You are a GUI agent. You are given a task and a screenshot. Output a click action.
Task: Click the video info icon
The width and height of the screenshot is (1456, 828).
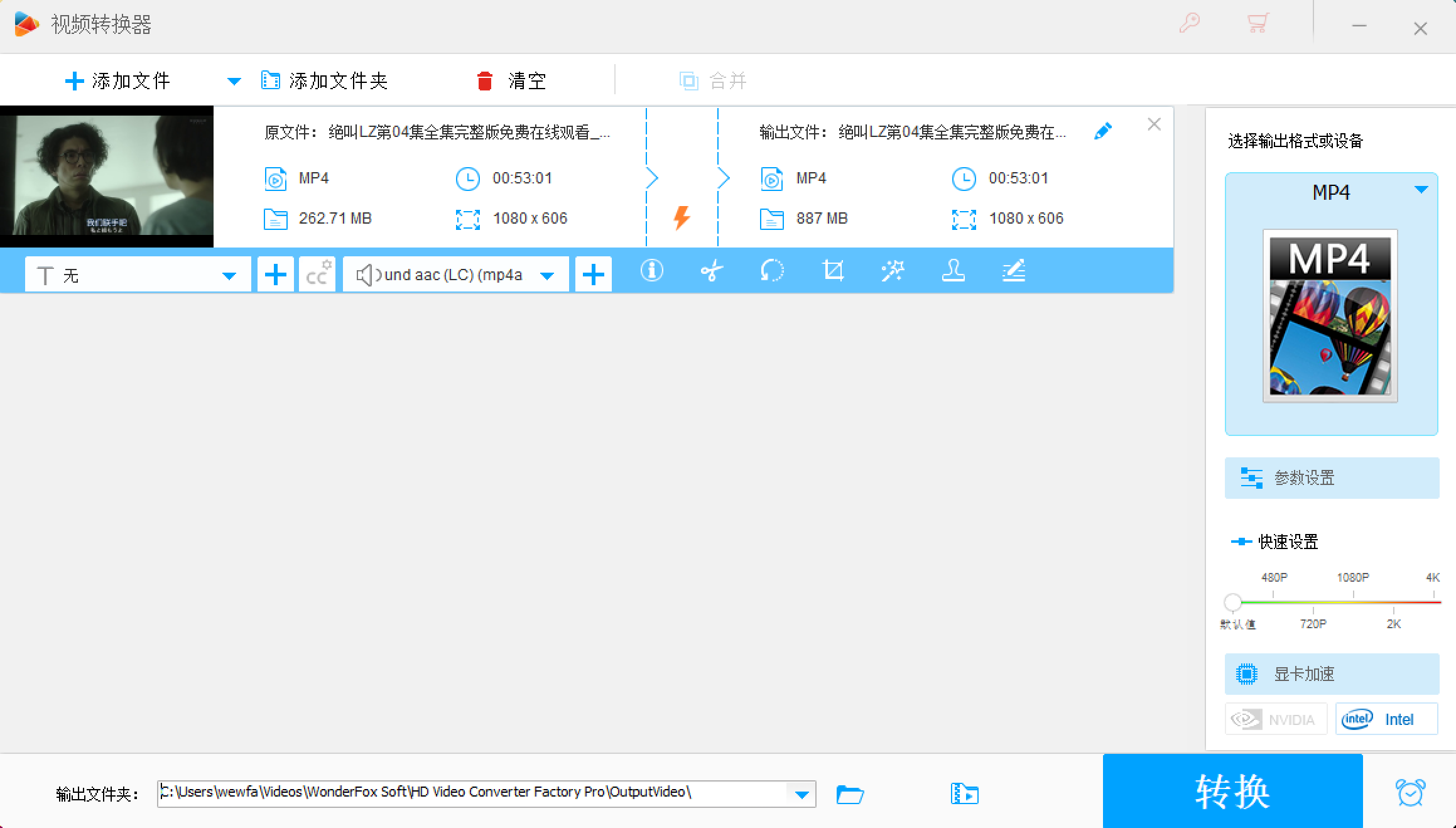click(651, 272)
